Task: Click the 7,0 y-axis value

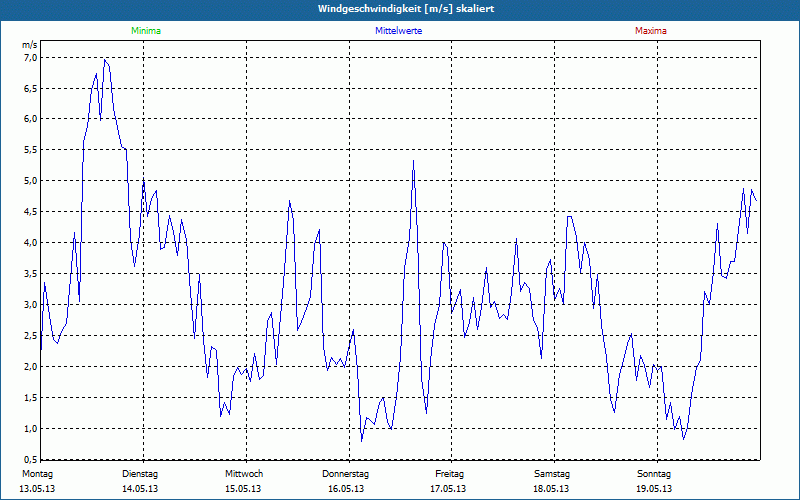Action: (x=31, y=58)
